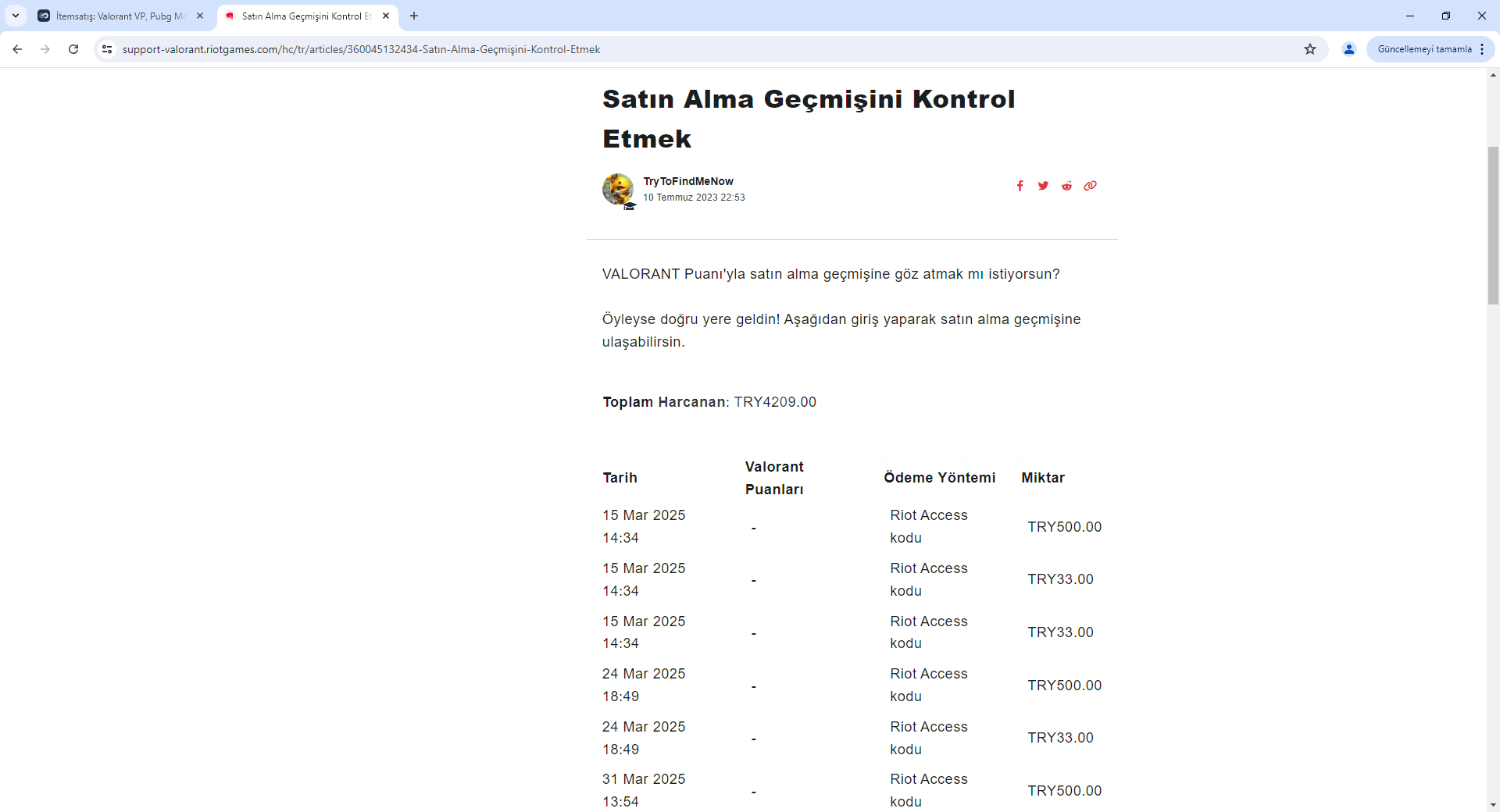The image size is (1500, 812).
Task: Click TRY500.00 in first 15 Mar row
Action: click(1064, 527)
